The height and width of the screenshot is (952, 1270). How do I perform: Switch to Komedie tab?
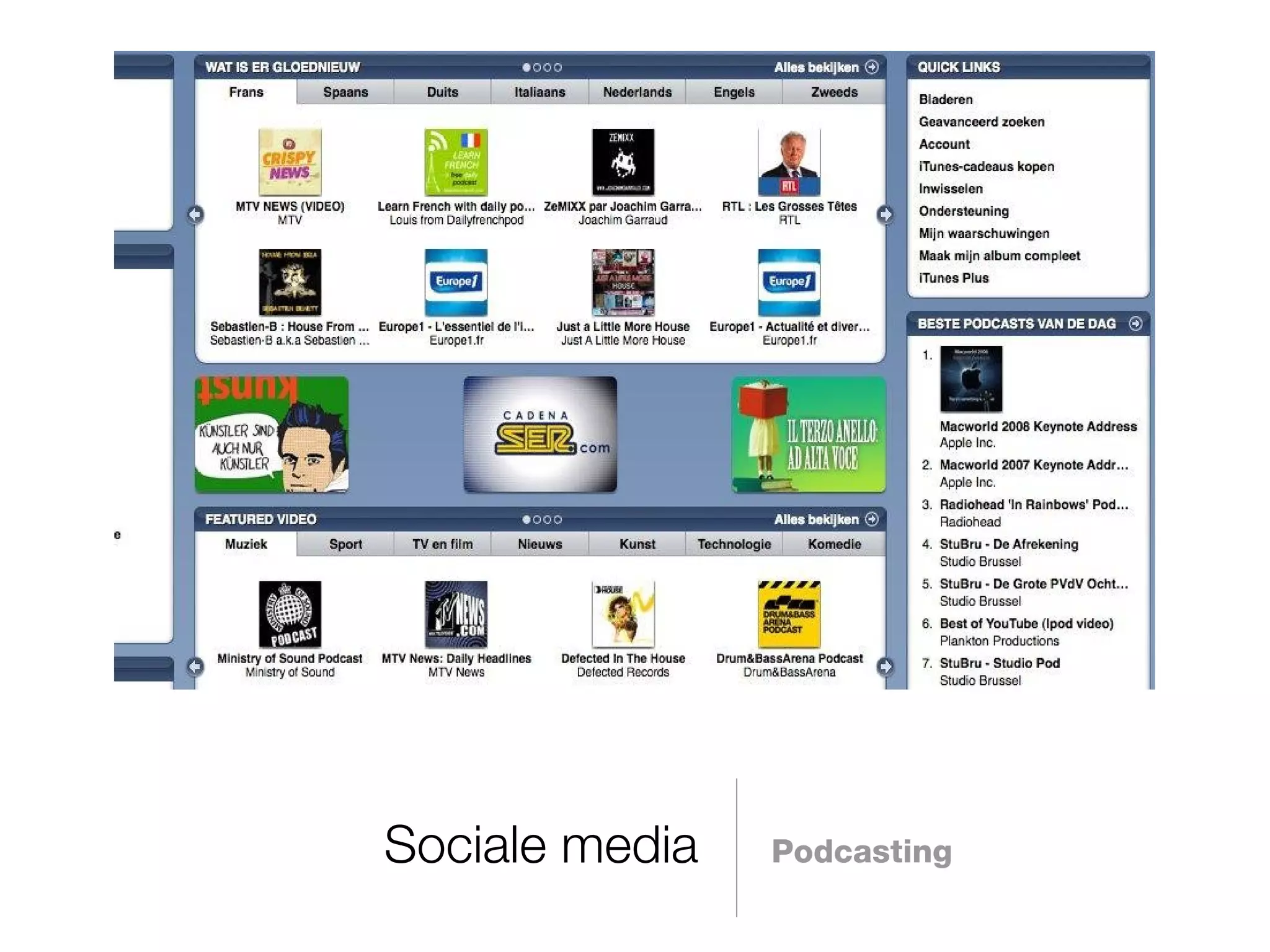click(x=834, y=544)
